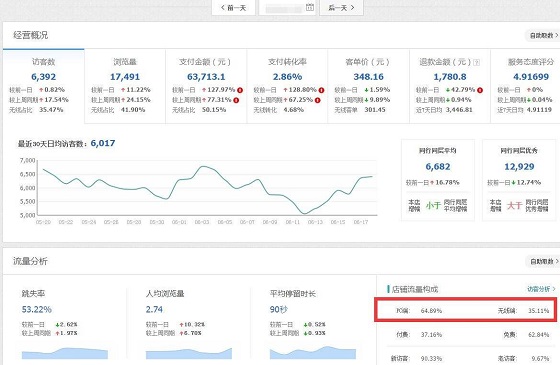Click red alert icon beside 128.80% conversion change

pos(321,90)
